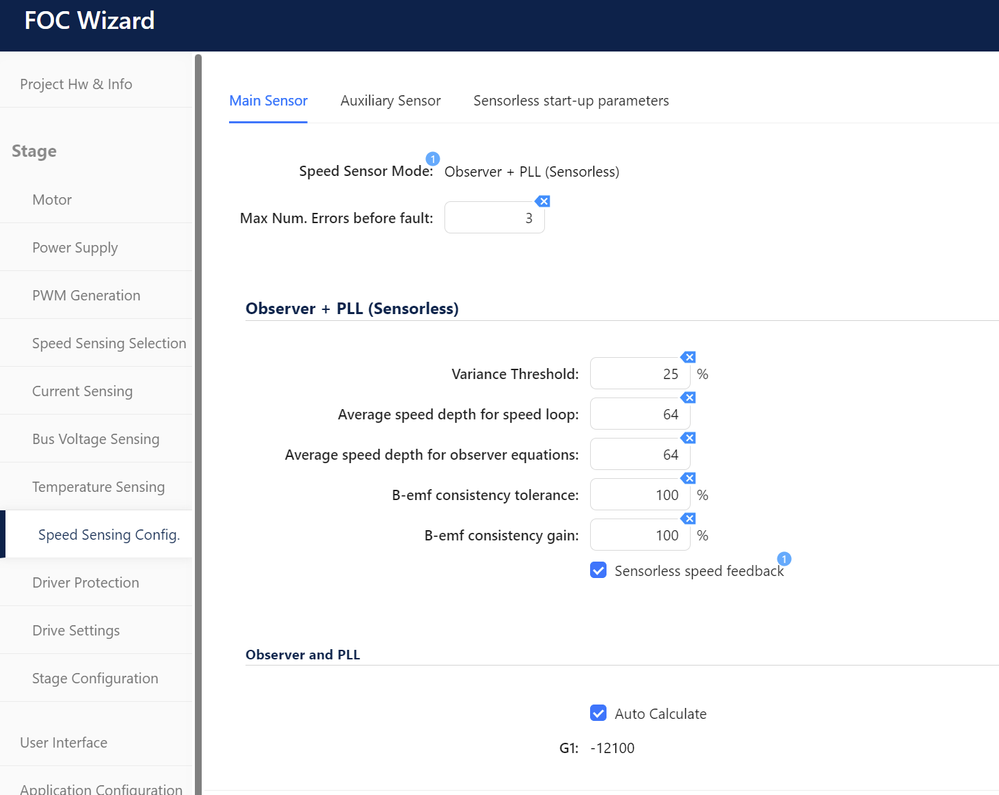Reset Max Num. Errors before fault value
999x795 pixels.
(543, 202)
